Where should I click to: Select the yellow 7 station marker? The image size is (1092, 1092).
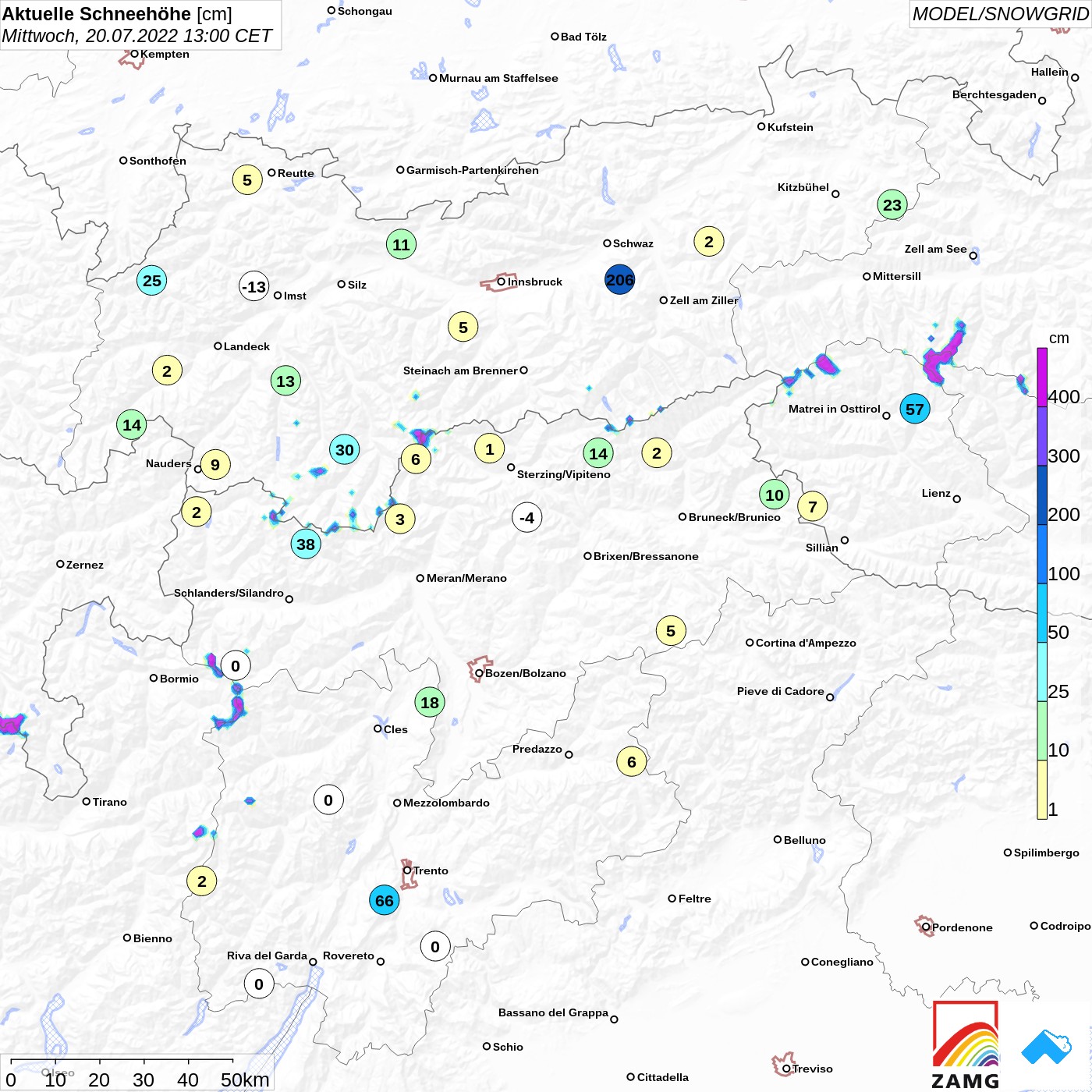tap(813, 507)
